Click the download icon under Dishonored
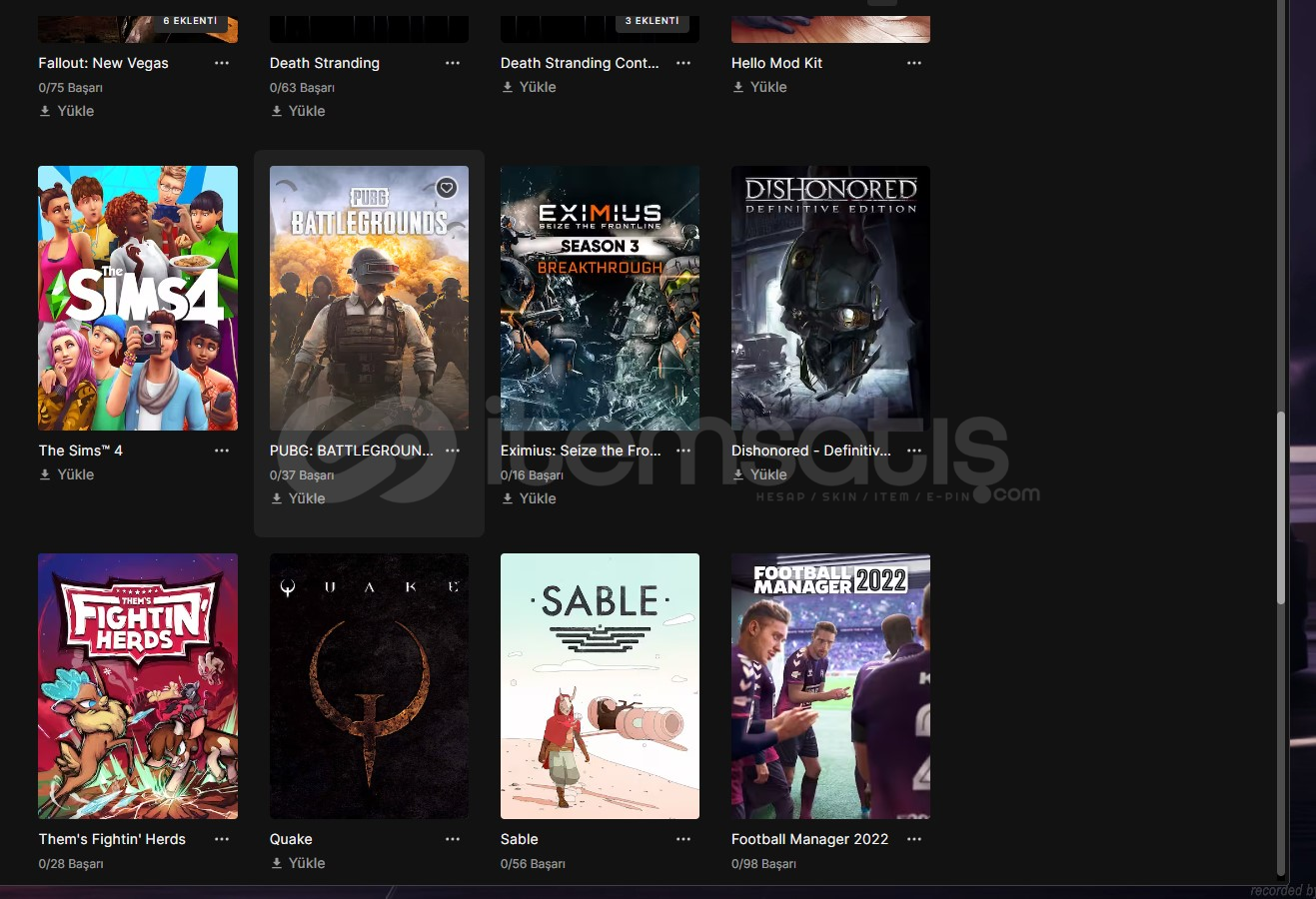The image size is (1316, 899). pyautogui.click(x=738, y=474)
